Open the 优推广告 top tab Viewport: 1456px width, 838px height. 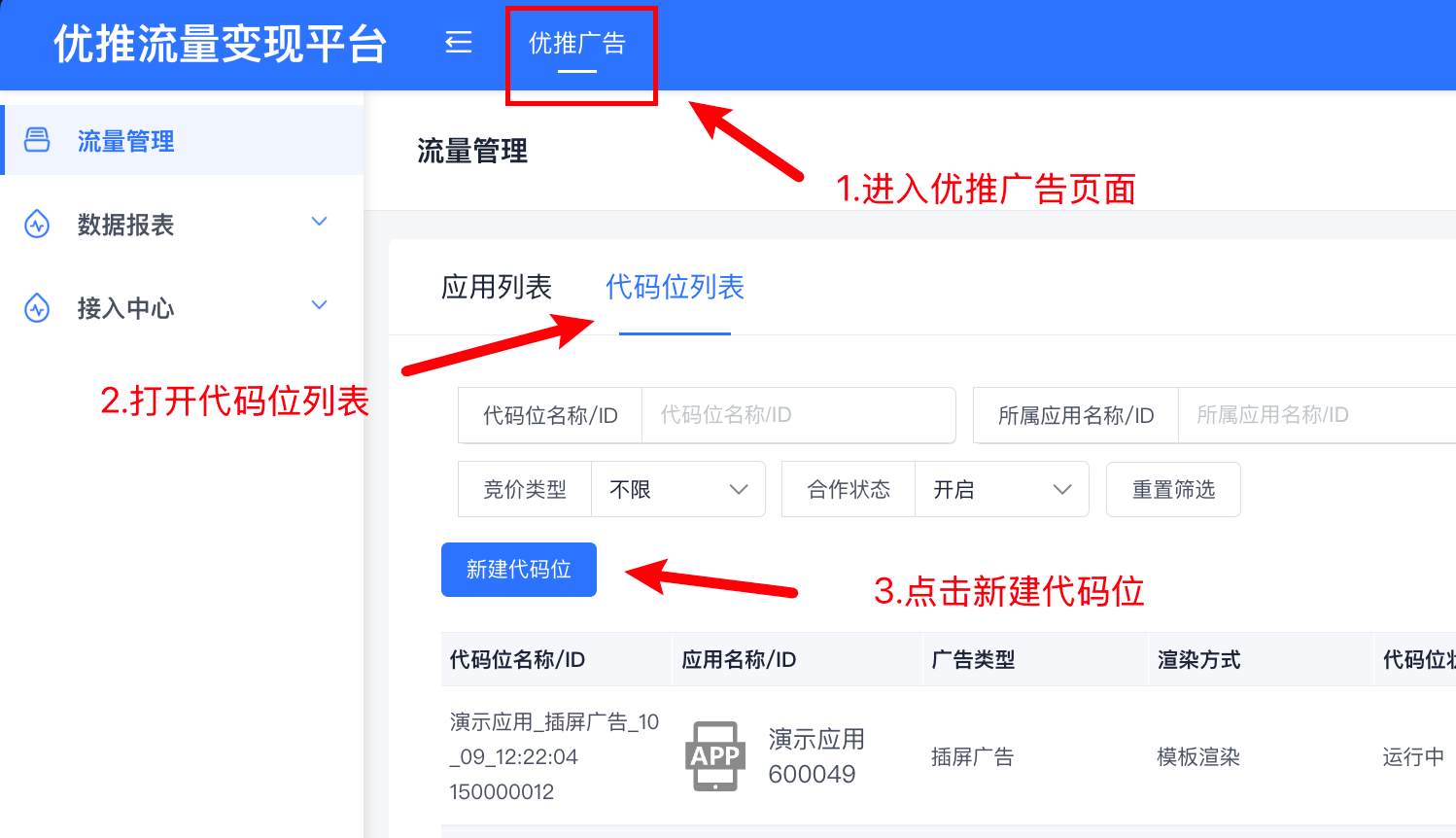tap(577, 44)
